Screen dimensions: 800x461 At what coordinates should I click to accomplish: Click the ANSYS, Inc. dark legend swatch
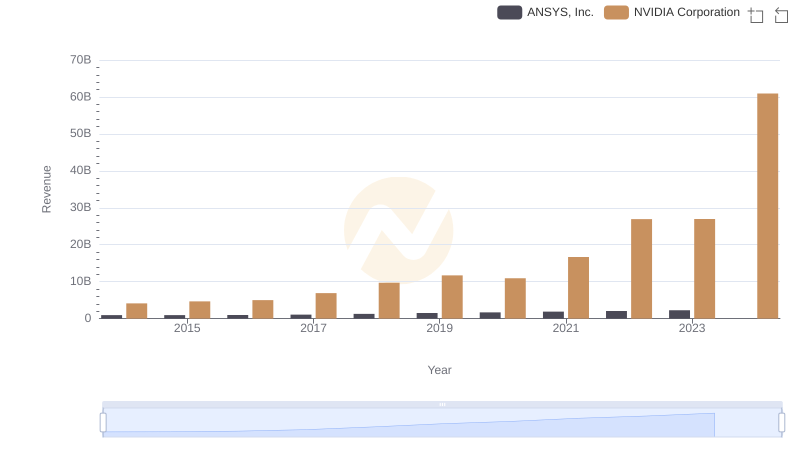(509, 12)
